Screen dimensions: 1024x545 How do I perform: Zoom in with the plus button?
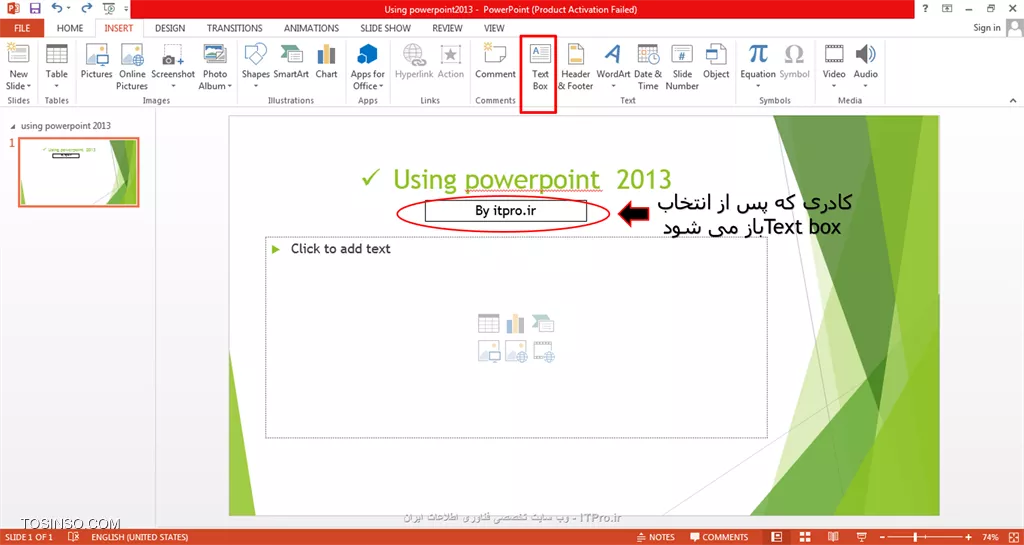(x=970, y=537)
